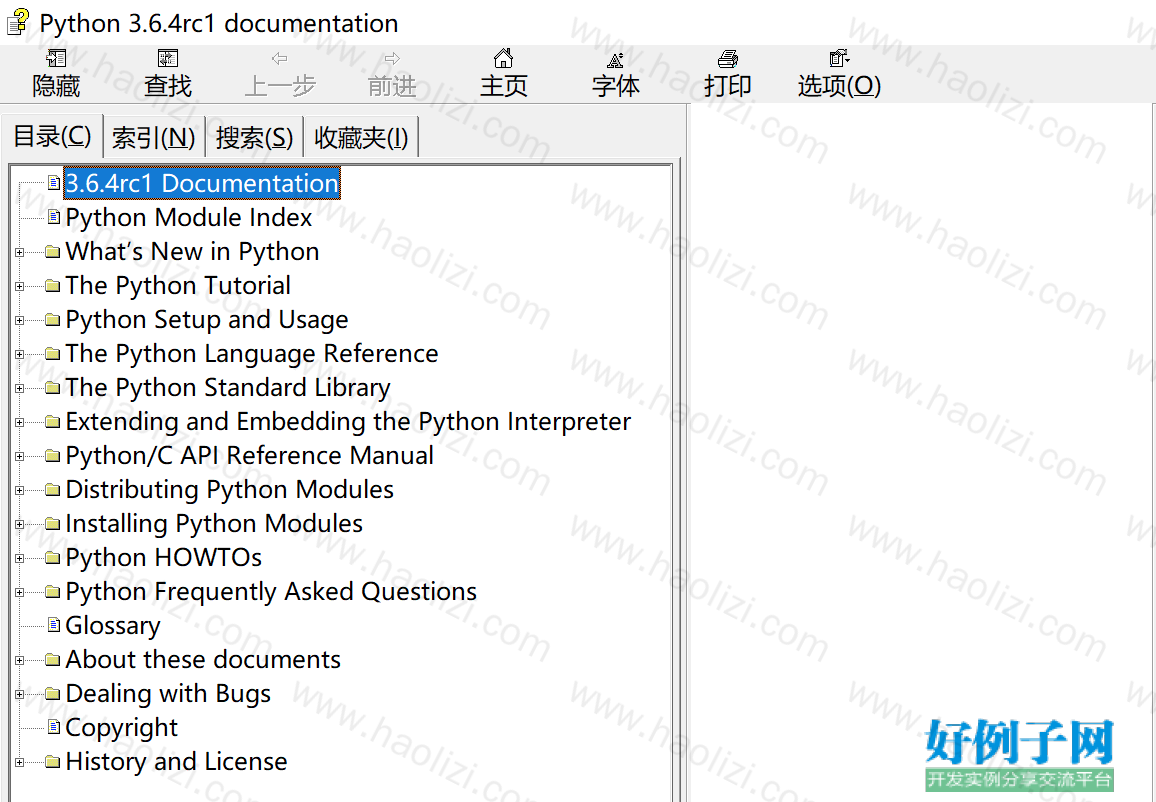This screenshot has width=1156, height=802.
Task: Click the 前进 (Forward) arrow icon
Action: click(392, 58)
